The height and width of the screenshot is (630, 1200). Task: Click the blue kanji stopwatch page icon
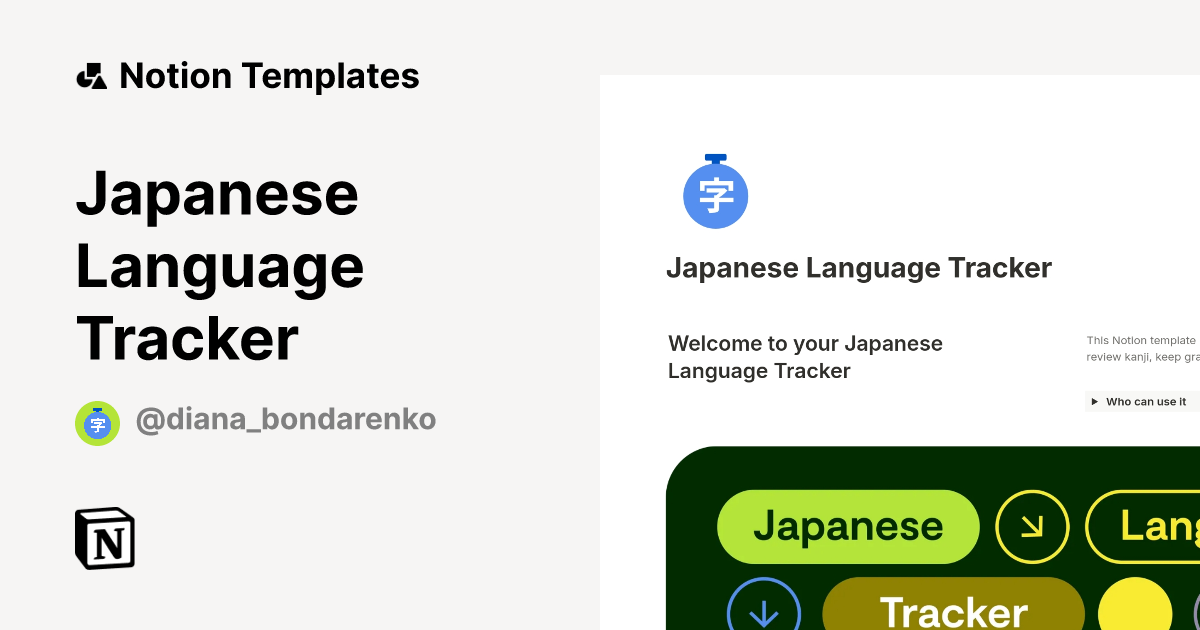point(715,193)
